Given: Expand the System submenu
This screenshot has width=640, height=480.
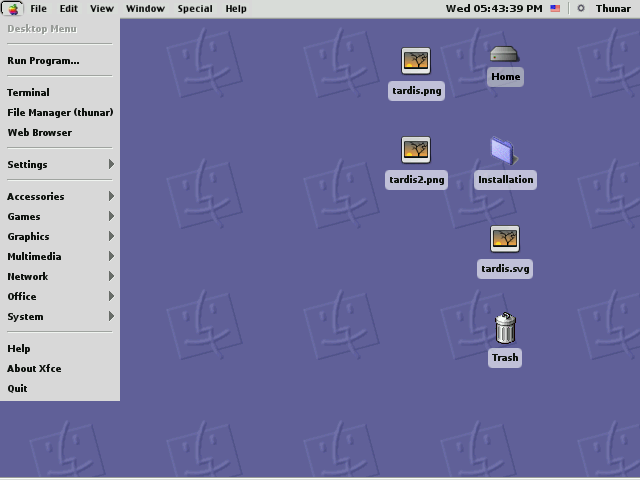Looking at the screenshot, I should coord(60,317).
